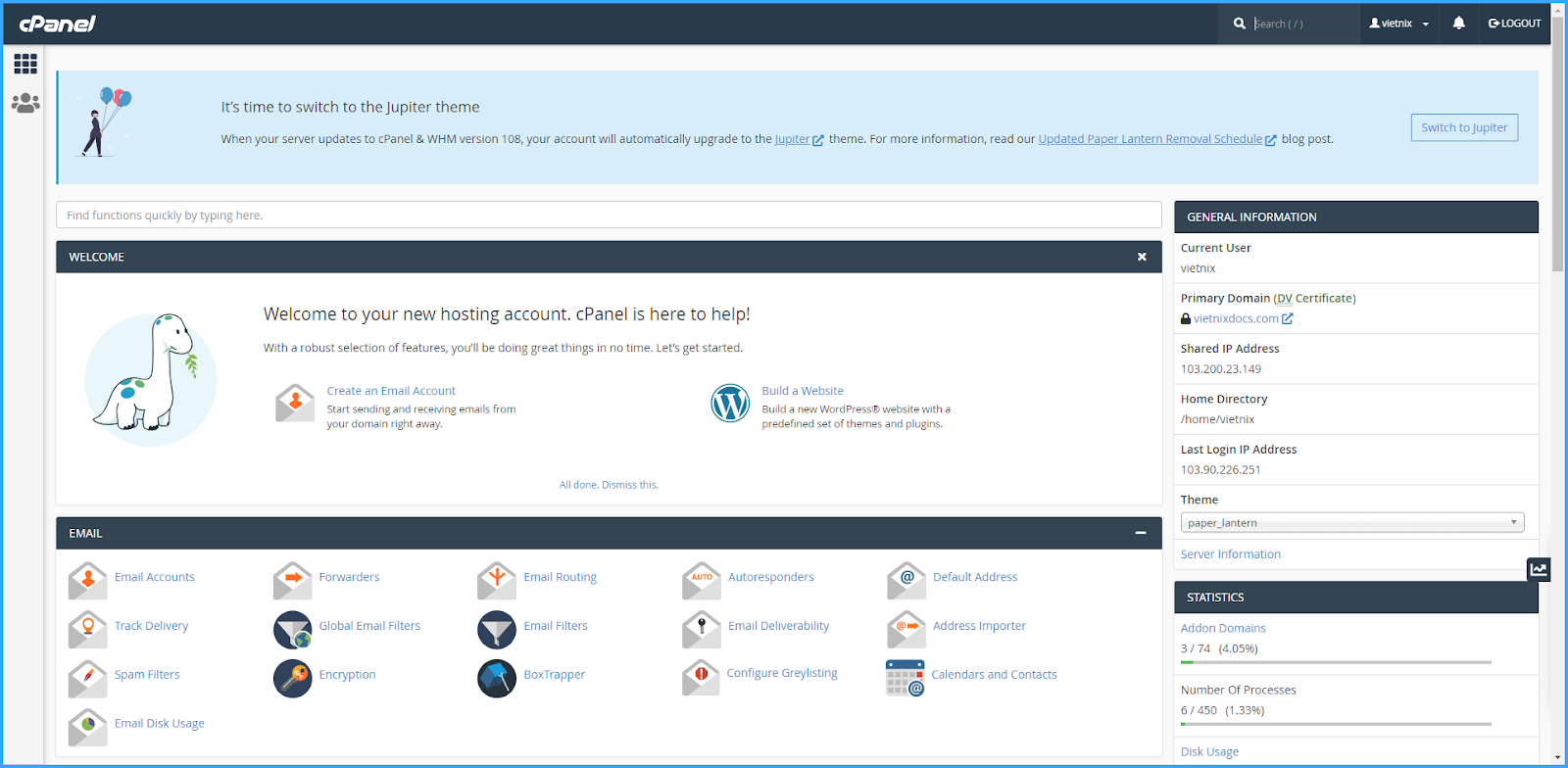Click the Find functions quickly input field
1568x768 pixels.
click(x=609, y=215)
